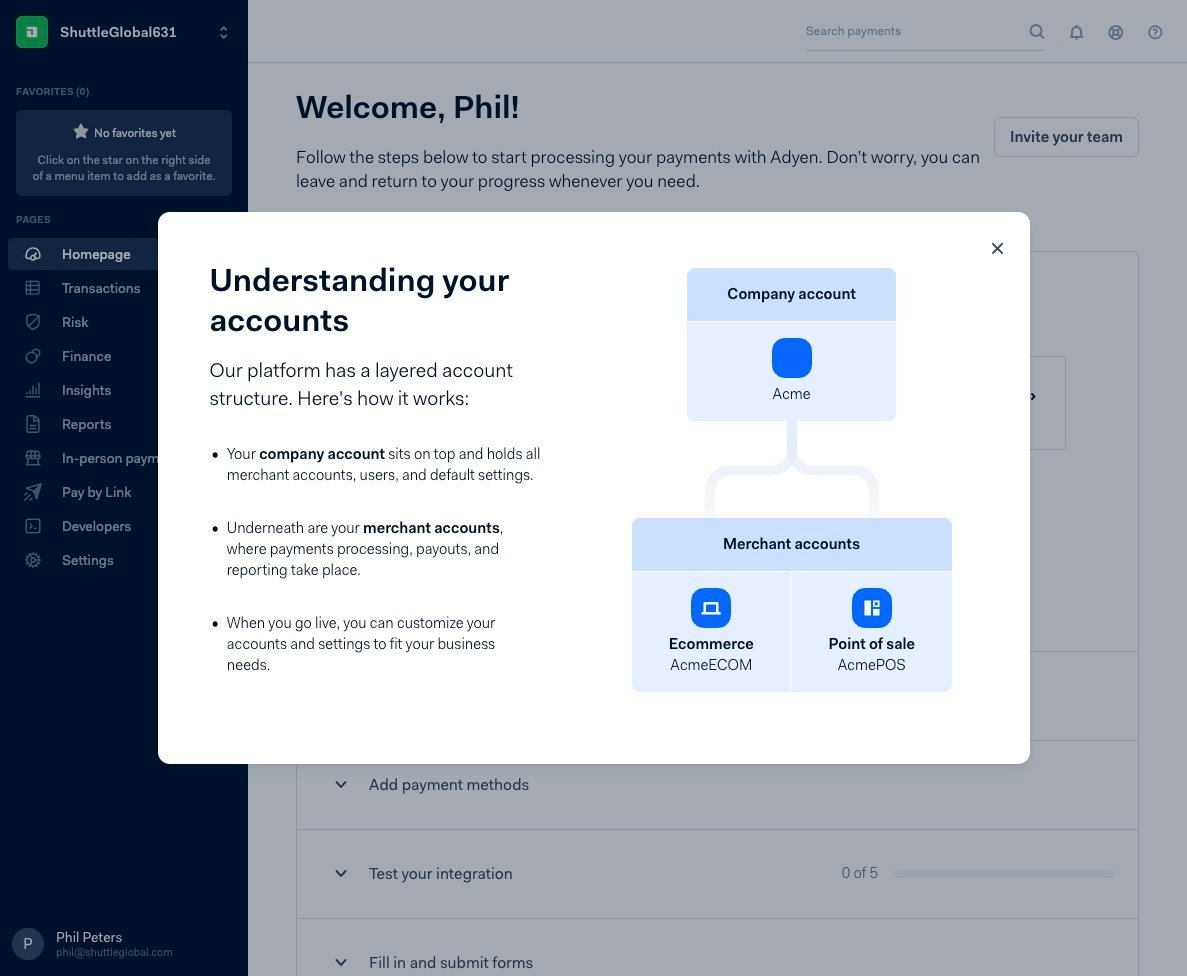1187x976 pixels.
Task: Click the AcmePOS account label
Action: click(x=871, y=665)
